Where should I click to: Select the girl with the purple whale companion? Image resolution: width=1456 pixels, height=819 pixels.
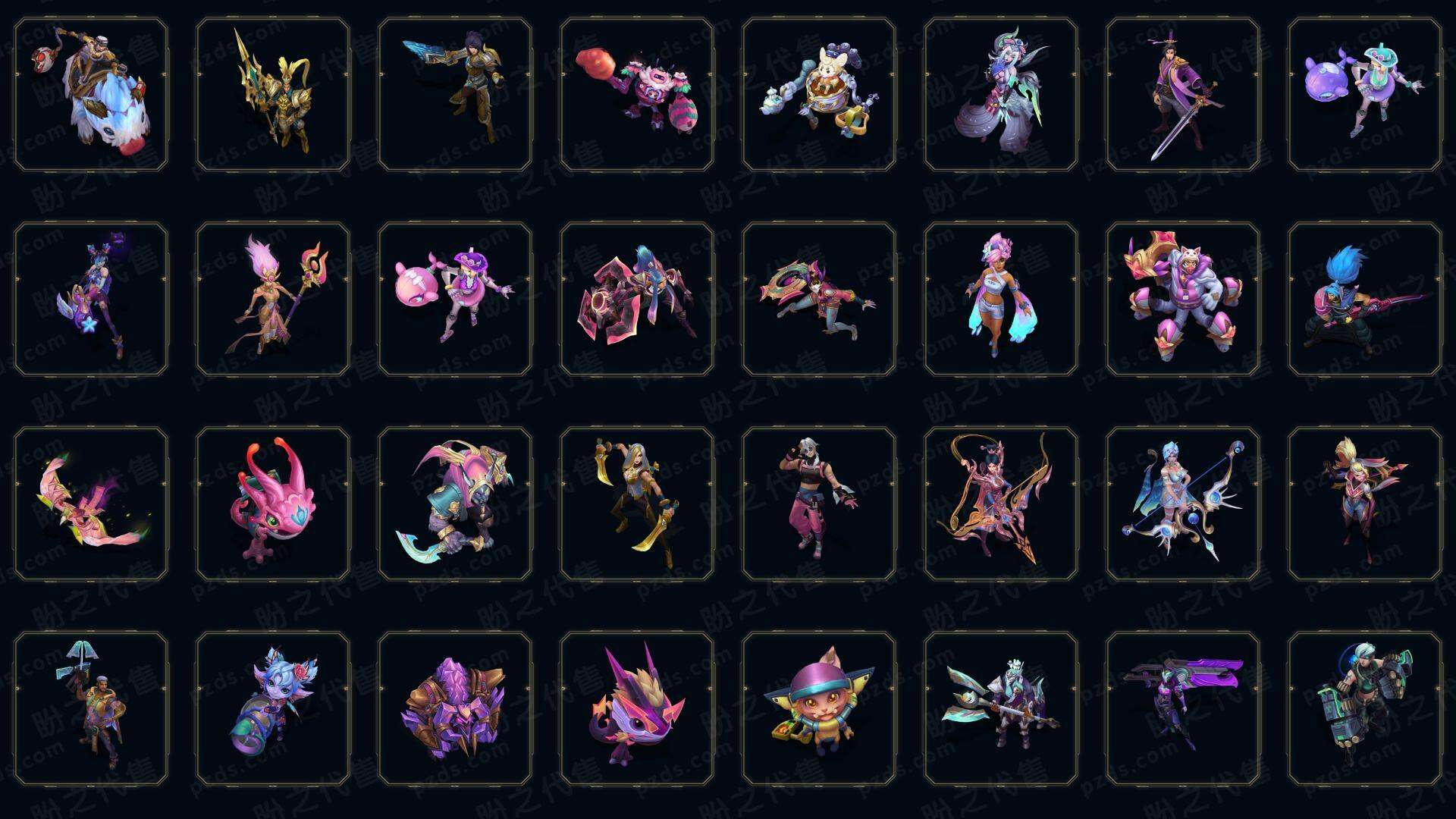coord(1365,94)
